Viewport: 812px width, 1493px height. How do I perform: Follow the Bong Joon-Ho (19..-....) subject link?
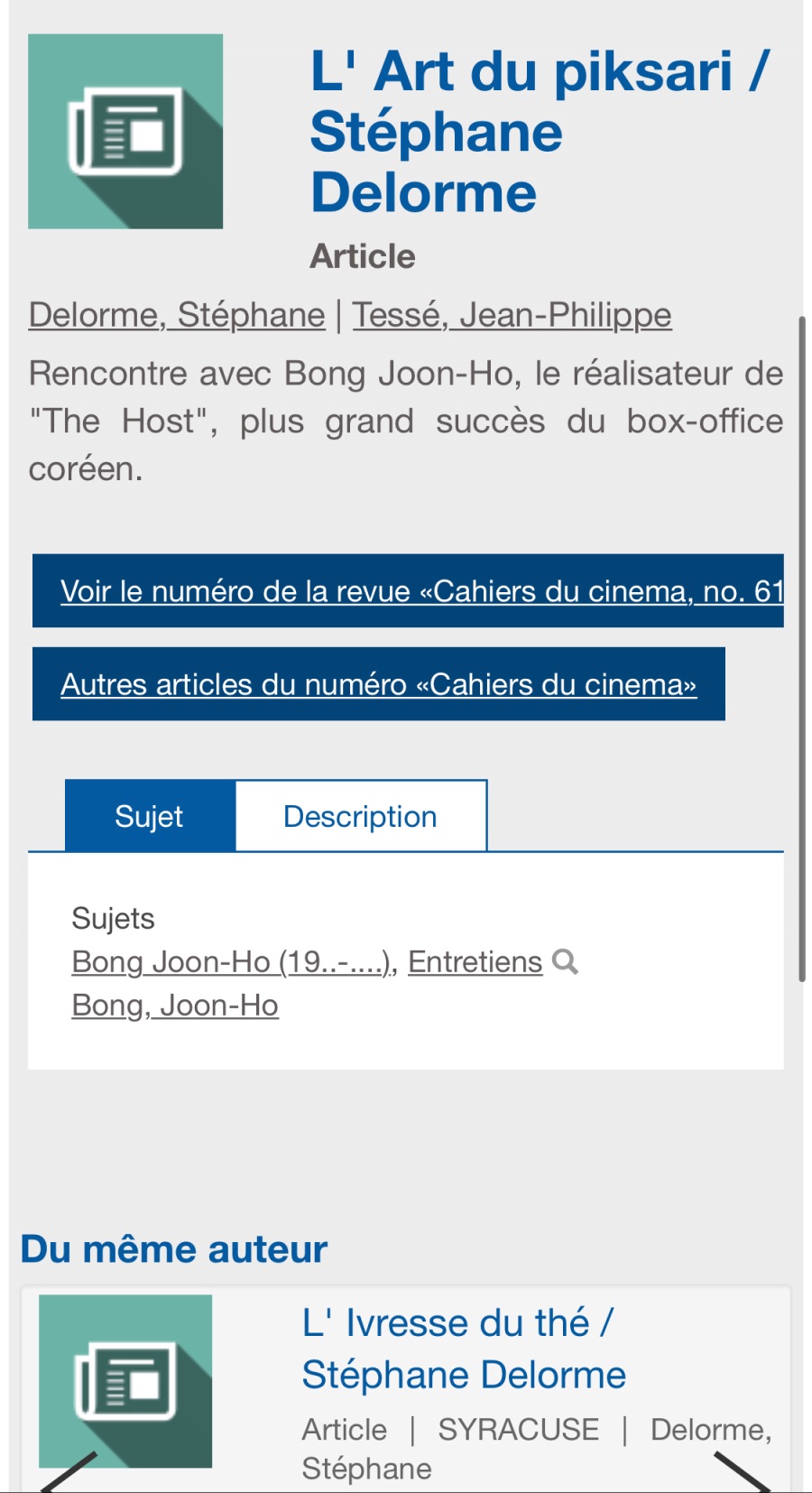click(x=233, y=962)
